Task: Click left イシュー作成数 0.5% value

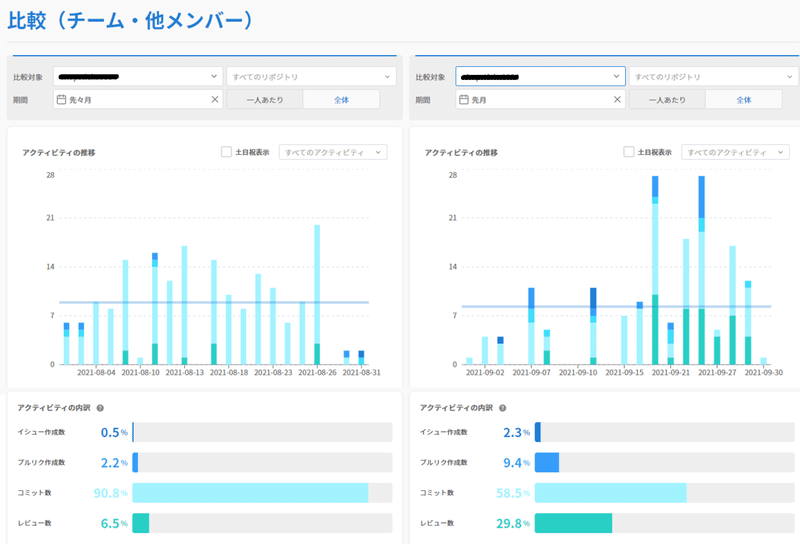Action: click(x=114, y=433)
